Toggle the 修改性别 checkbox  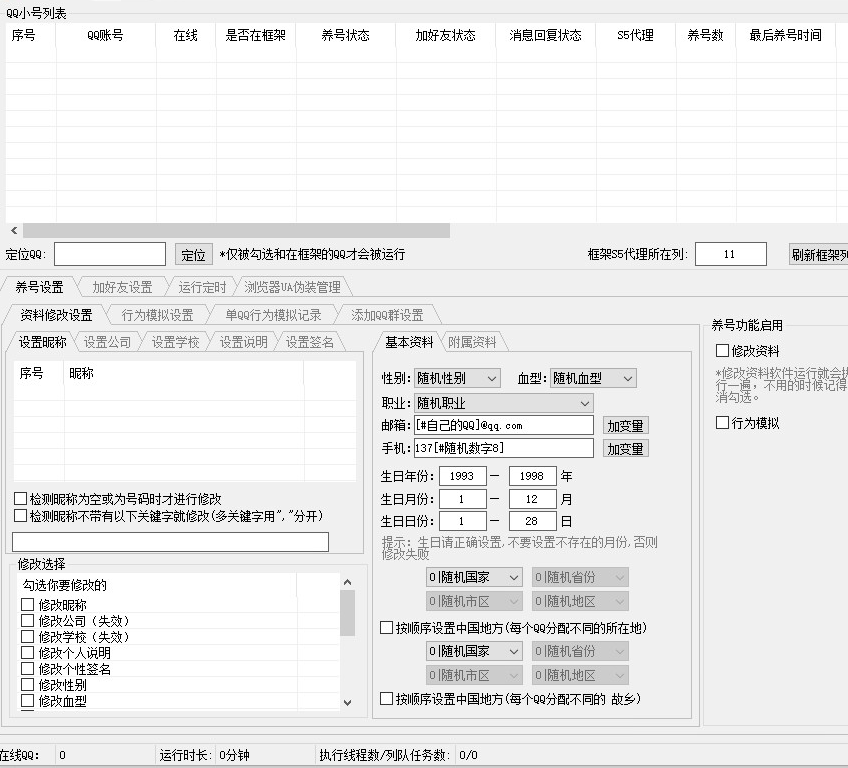tap(28, 685)
